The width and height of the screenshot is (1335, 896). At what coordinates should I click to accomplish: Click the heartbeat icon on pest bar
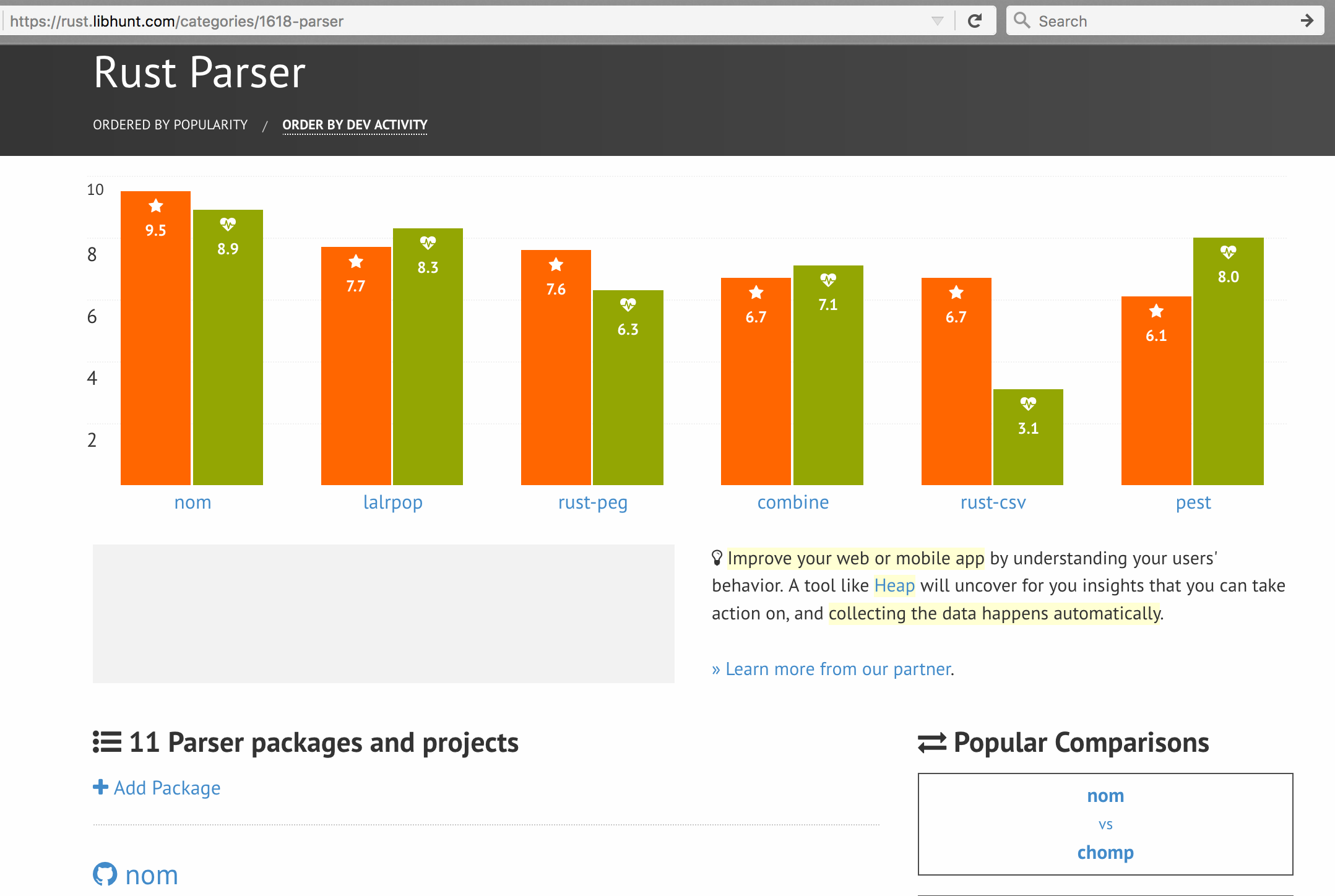1228,252
